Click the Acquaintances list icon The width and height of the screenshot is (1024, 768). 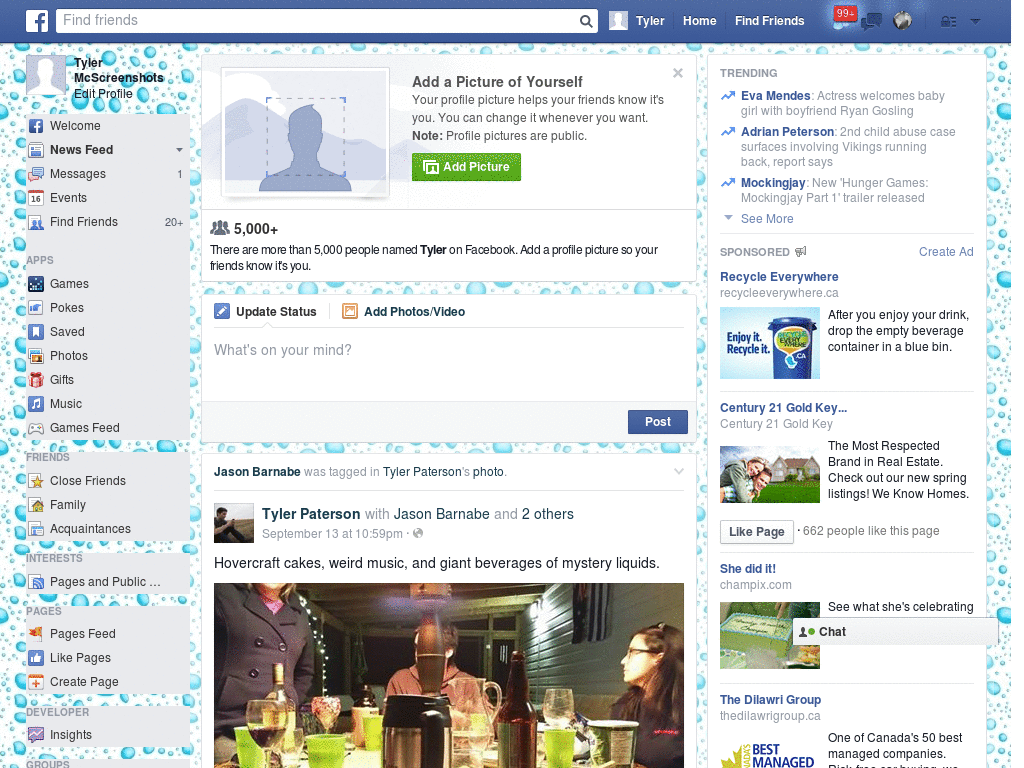click(36, 529)
